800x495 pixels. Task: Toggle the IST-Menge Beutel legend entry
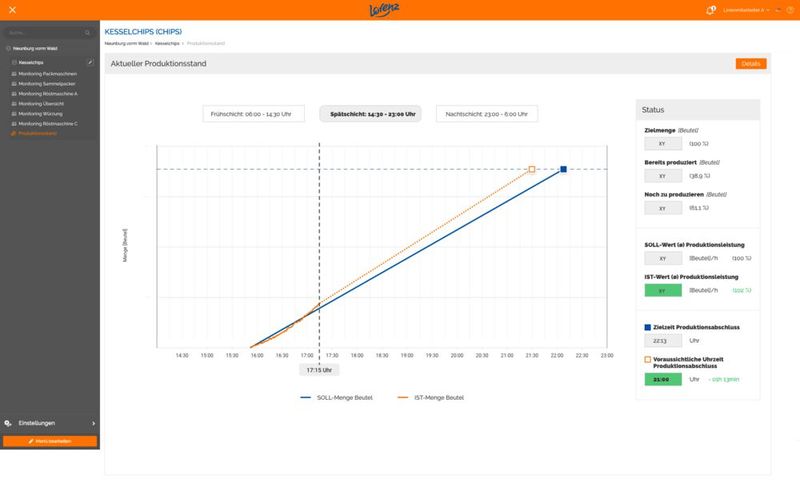pyautogui.click(x=431, y=398)
